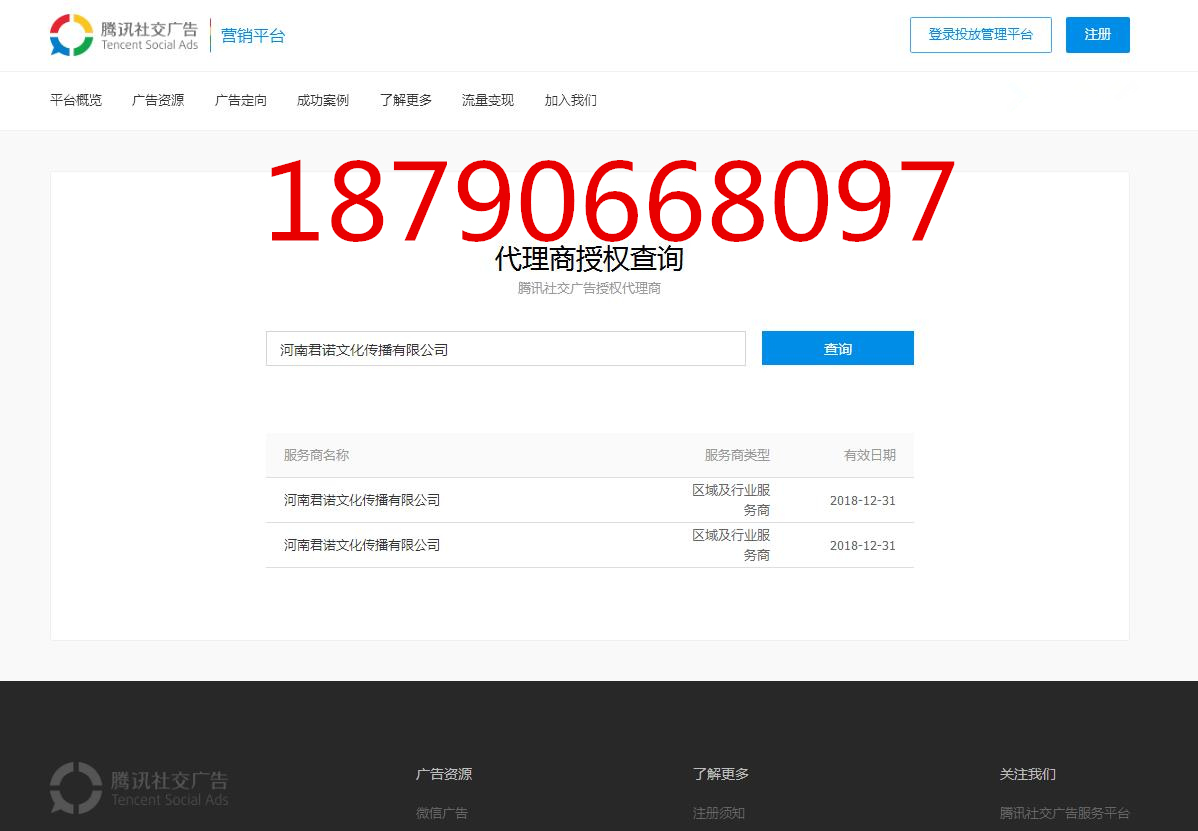Click the footer 了解更多 heading
1198x831 pixels.
point(720,774)
